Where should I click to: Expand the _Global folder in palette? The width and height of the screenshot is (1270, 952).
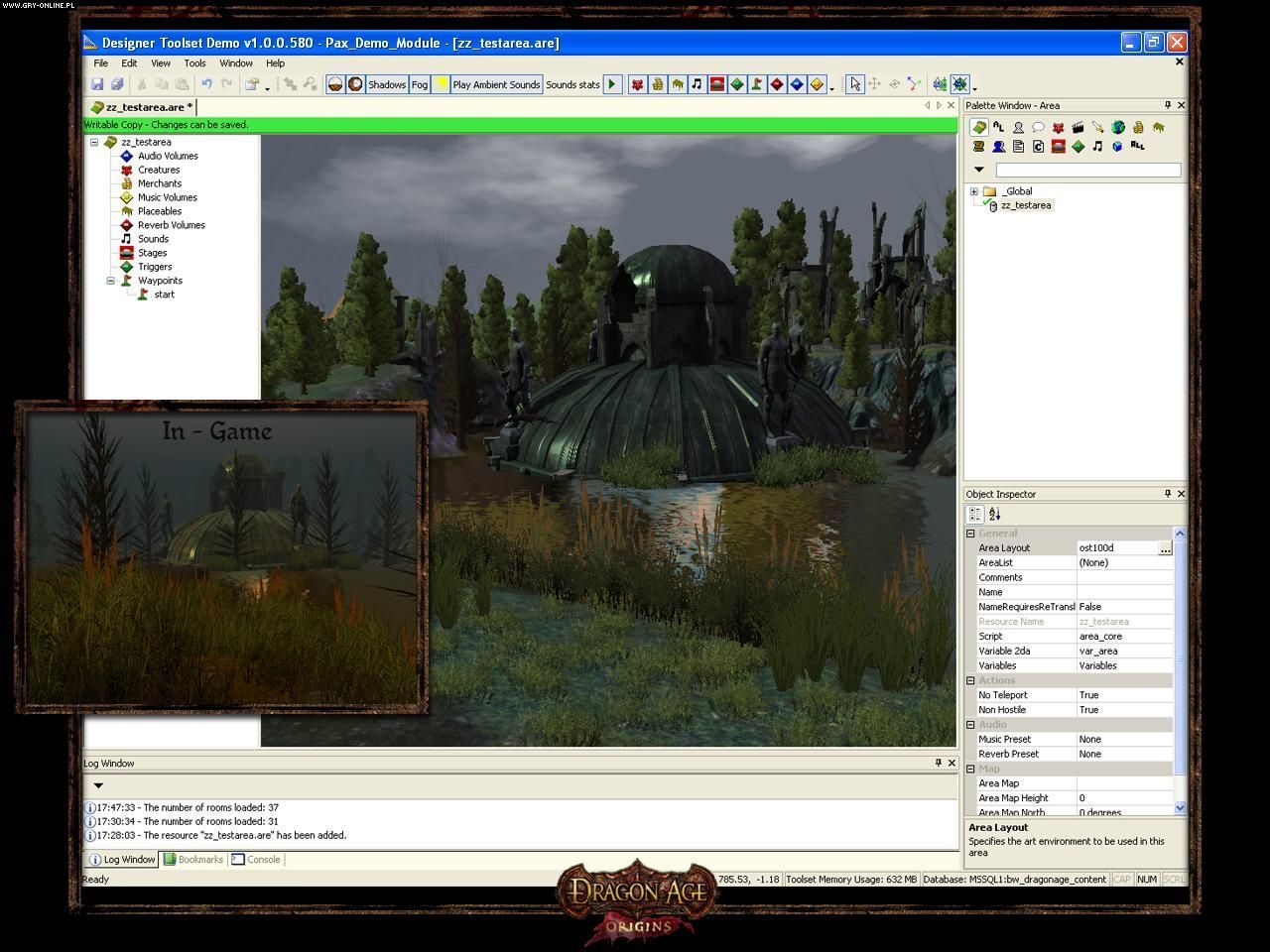tap(974, 191)
